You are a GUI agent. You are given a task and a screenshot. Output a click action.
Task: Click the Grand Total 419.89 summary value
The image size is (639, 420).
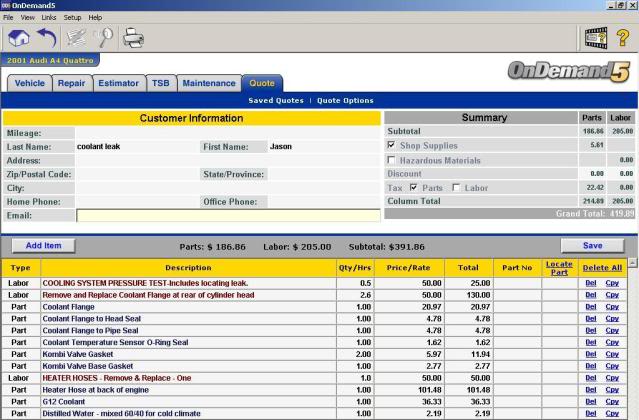point(622,213)
